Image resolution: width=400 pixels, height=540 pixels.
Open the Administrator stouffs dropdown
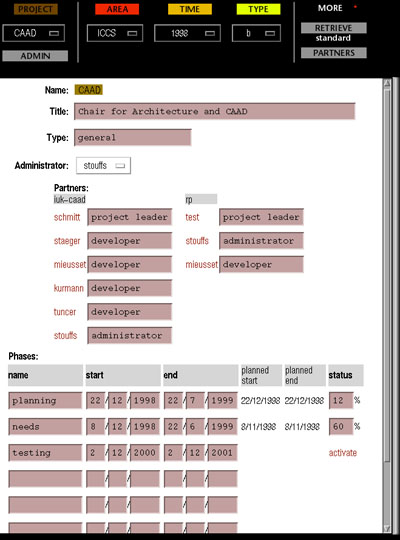[103, 166]
